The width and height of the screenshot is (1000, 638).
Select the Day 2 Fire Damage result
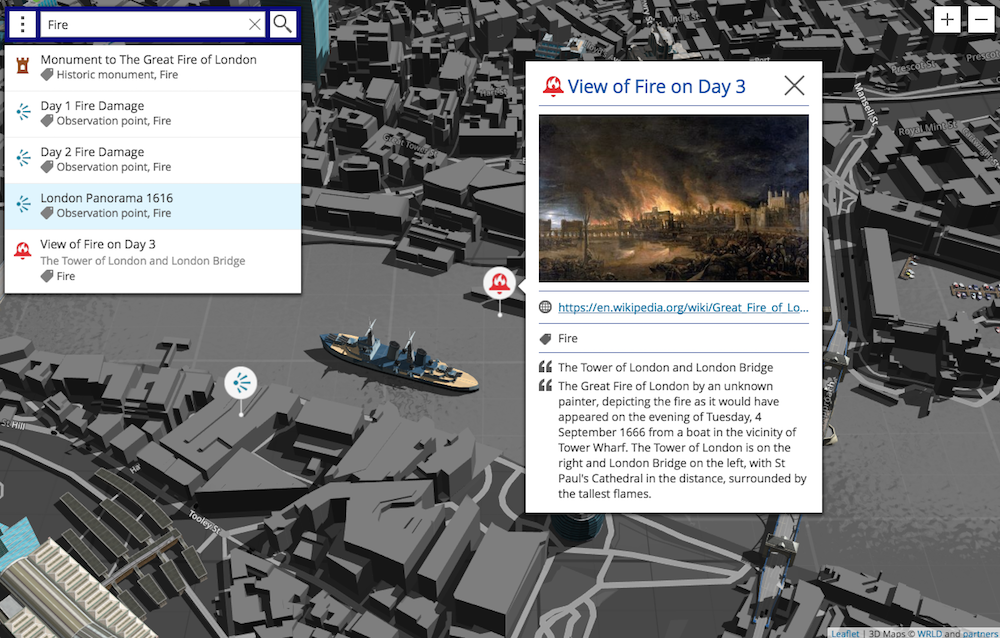click(x=153, y=160)
